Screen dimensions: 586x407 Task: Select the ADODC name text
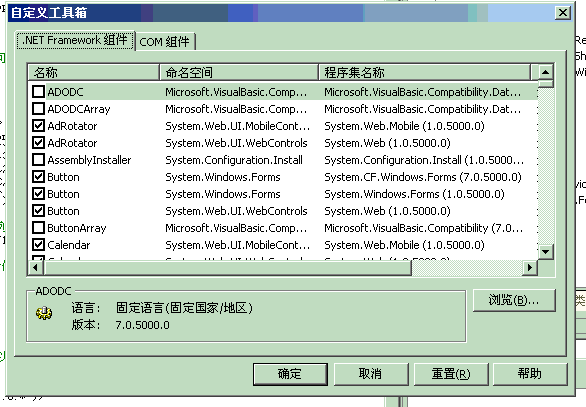(65, 92)
